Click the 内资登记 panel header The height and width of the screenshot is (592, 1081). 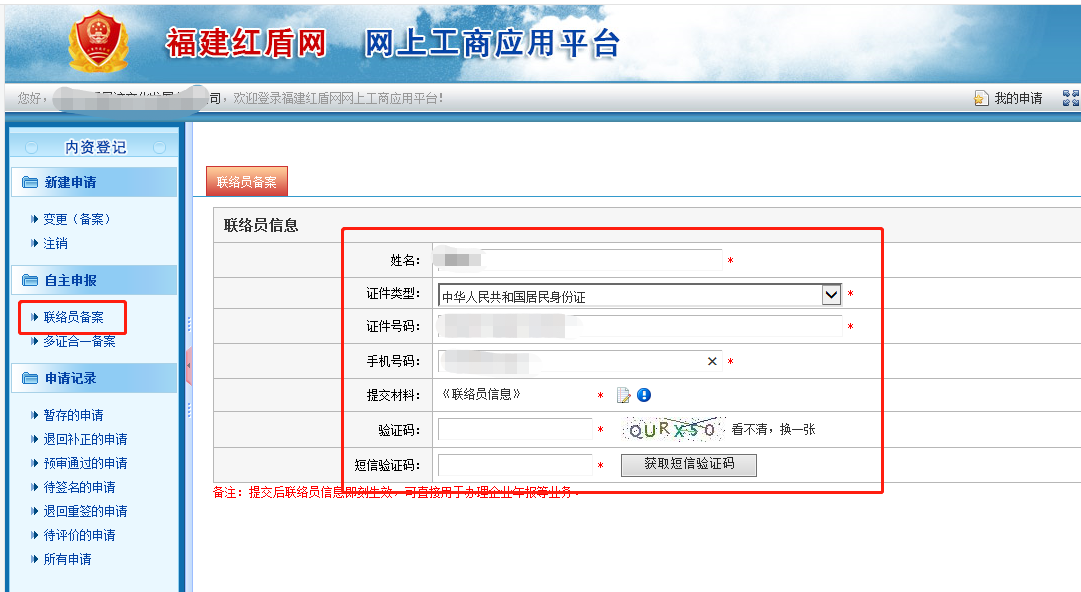[95, 147]
